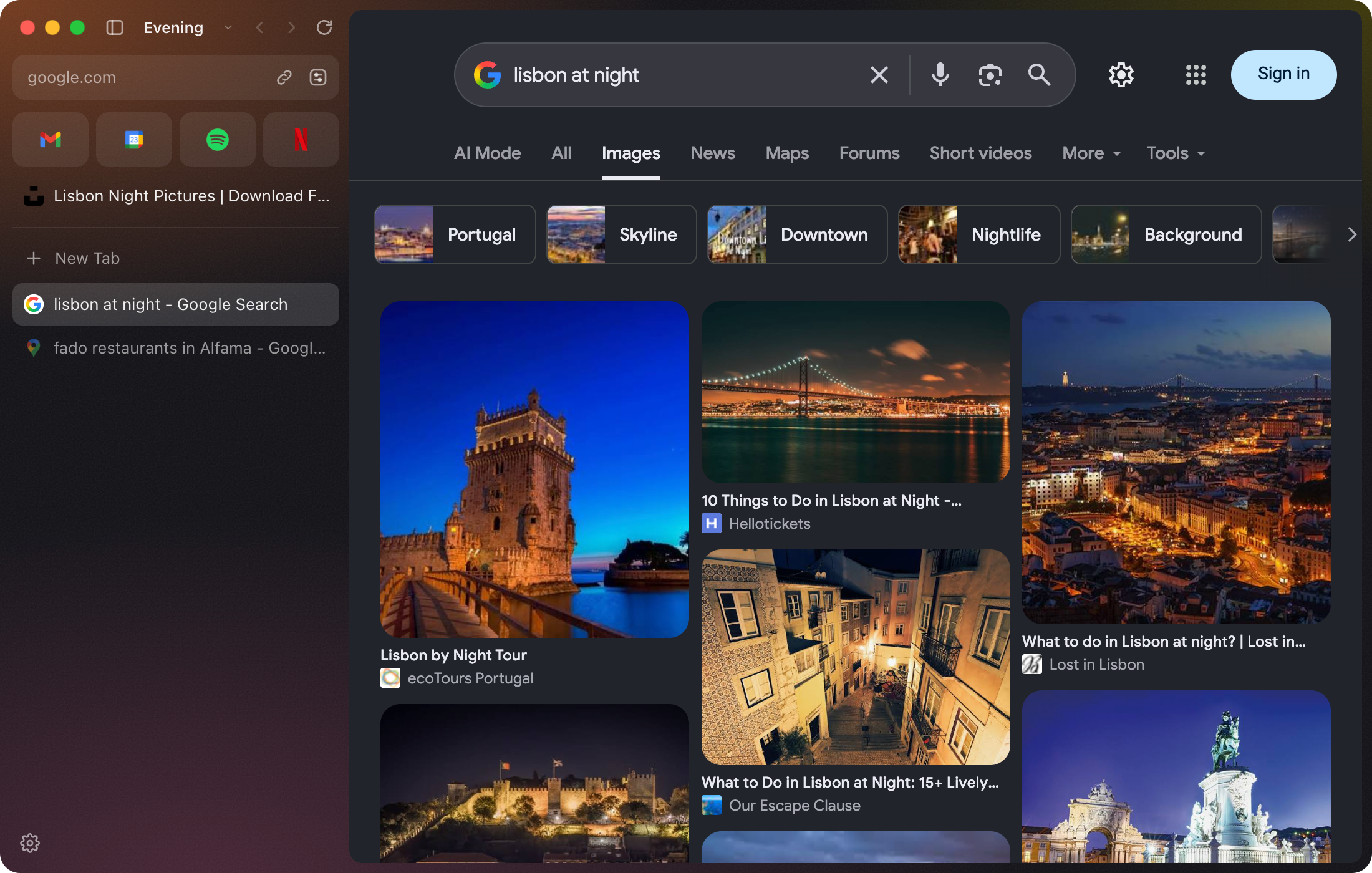Open What to do in Lisbon at night link
The image size is (1372, 873).
pos(1164,642)
